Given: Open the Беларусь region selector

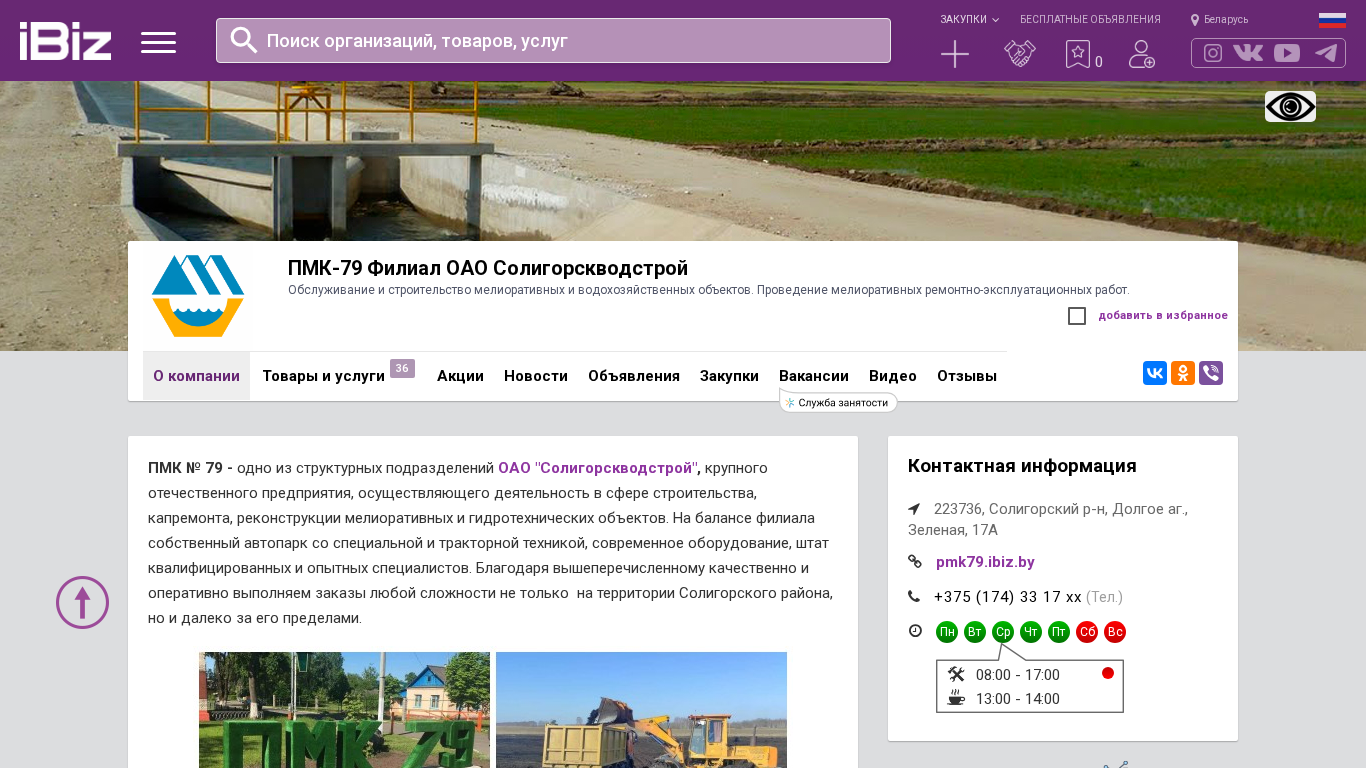Looking at the screenshot, I should pos(1226,20).
